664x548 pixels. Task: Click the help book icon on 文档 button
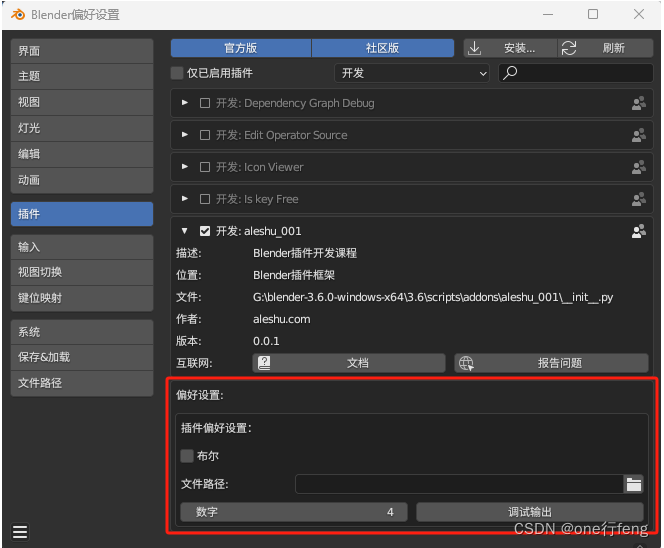tap(264, 363)
